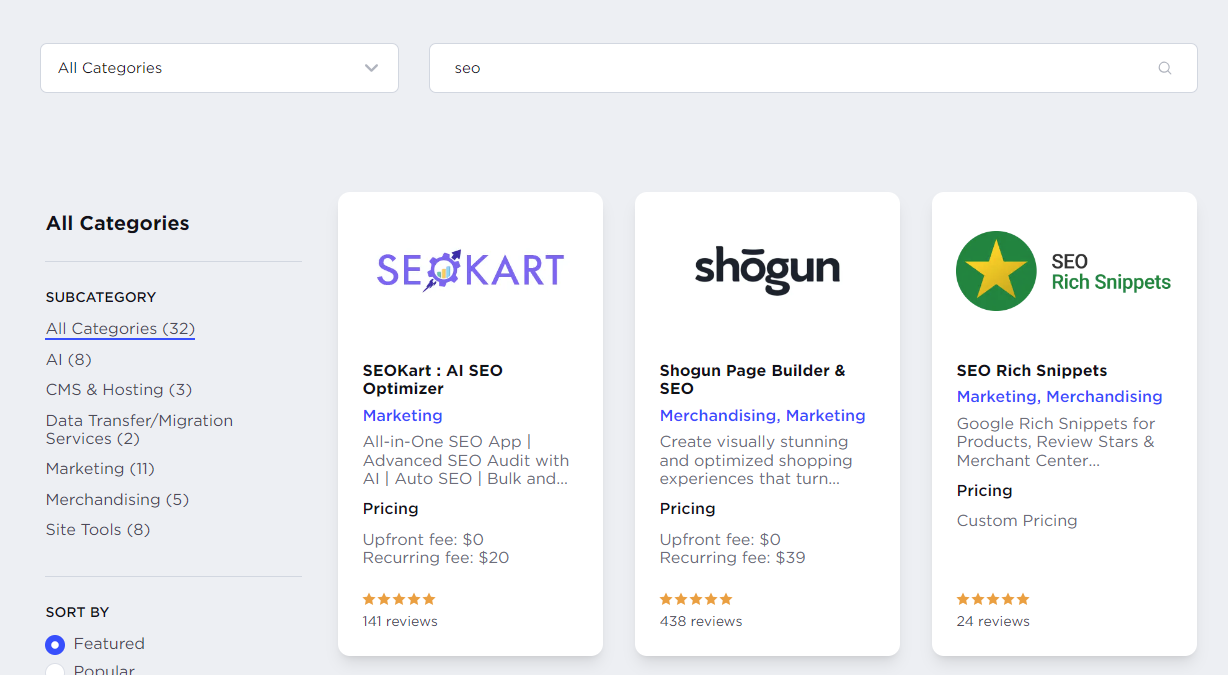The height and width of the screenshot is (675, 1228).
Task: Click the 141 reviews text
Action: point(400,621)
